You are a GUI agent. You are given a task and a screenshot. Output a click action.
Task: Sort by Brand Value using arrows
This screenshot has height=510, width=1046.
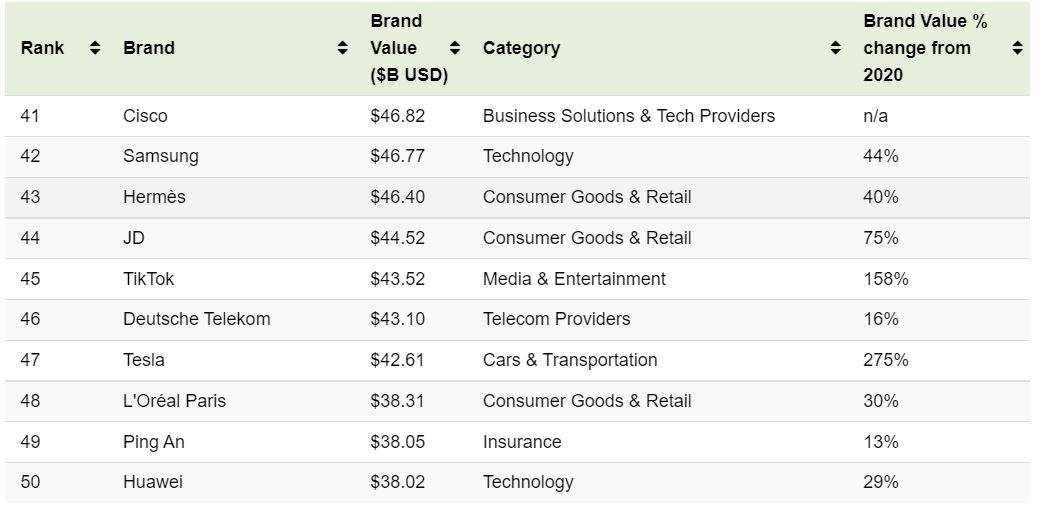tap(455, 48)
